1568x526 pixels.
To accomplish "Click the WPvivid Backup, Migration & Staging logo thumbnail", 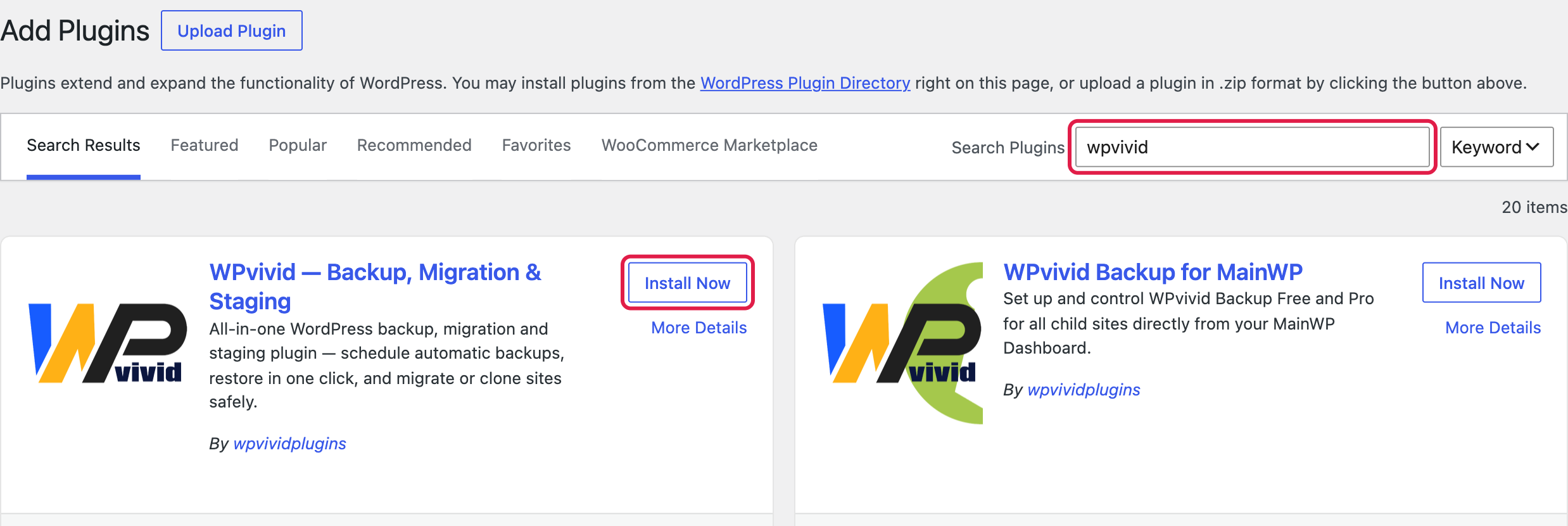I will pos(108,343).
